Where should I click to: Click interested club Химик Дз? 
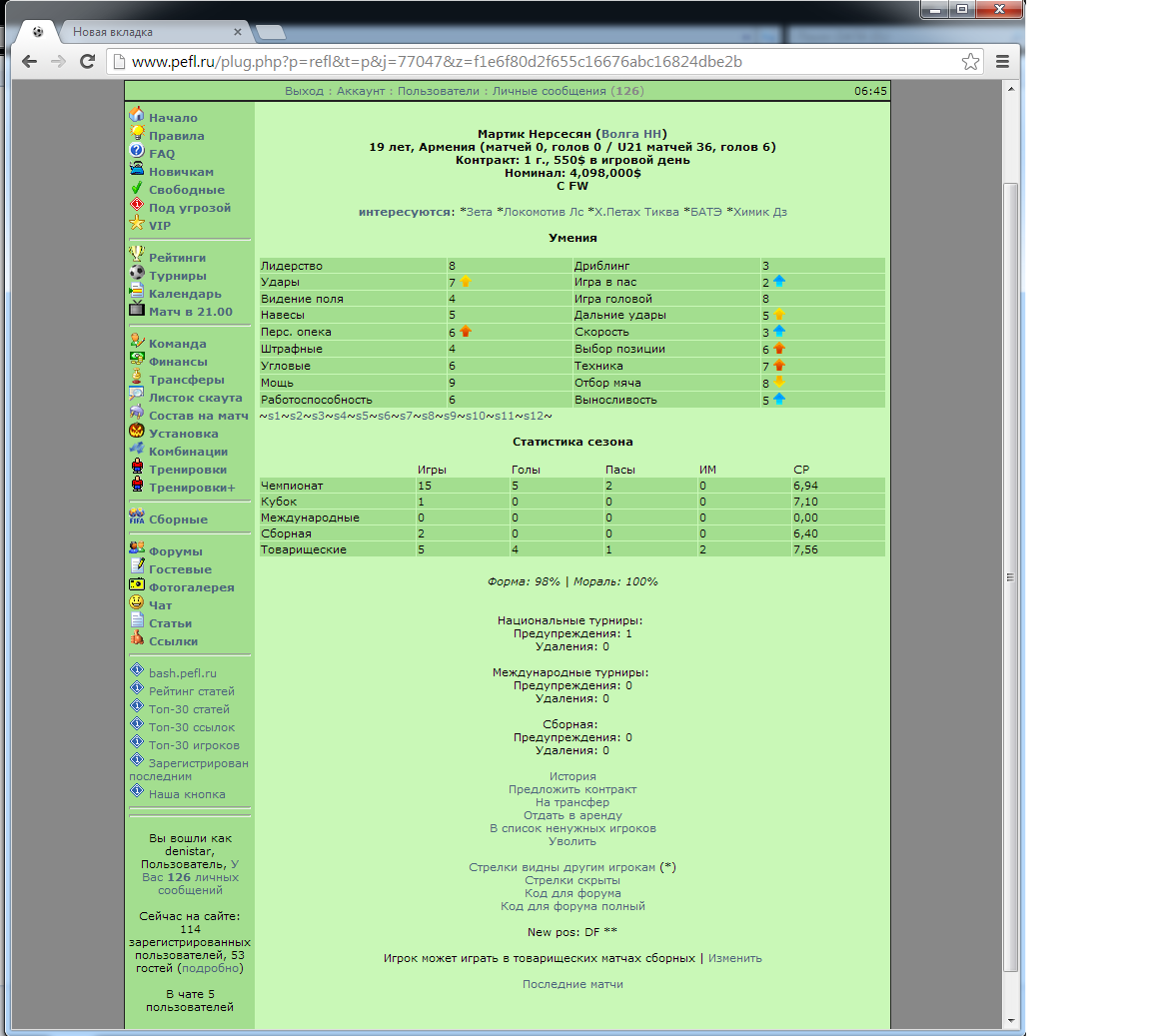point(759,212)
